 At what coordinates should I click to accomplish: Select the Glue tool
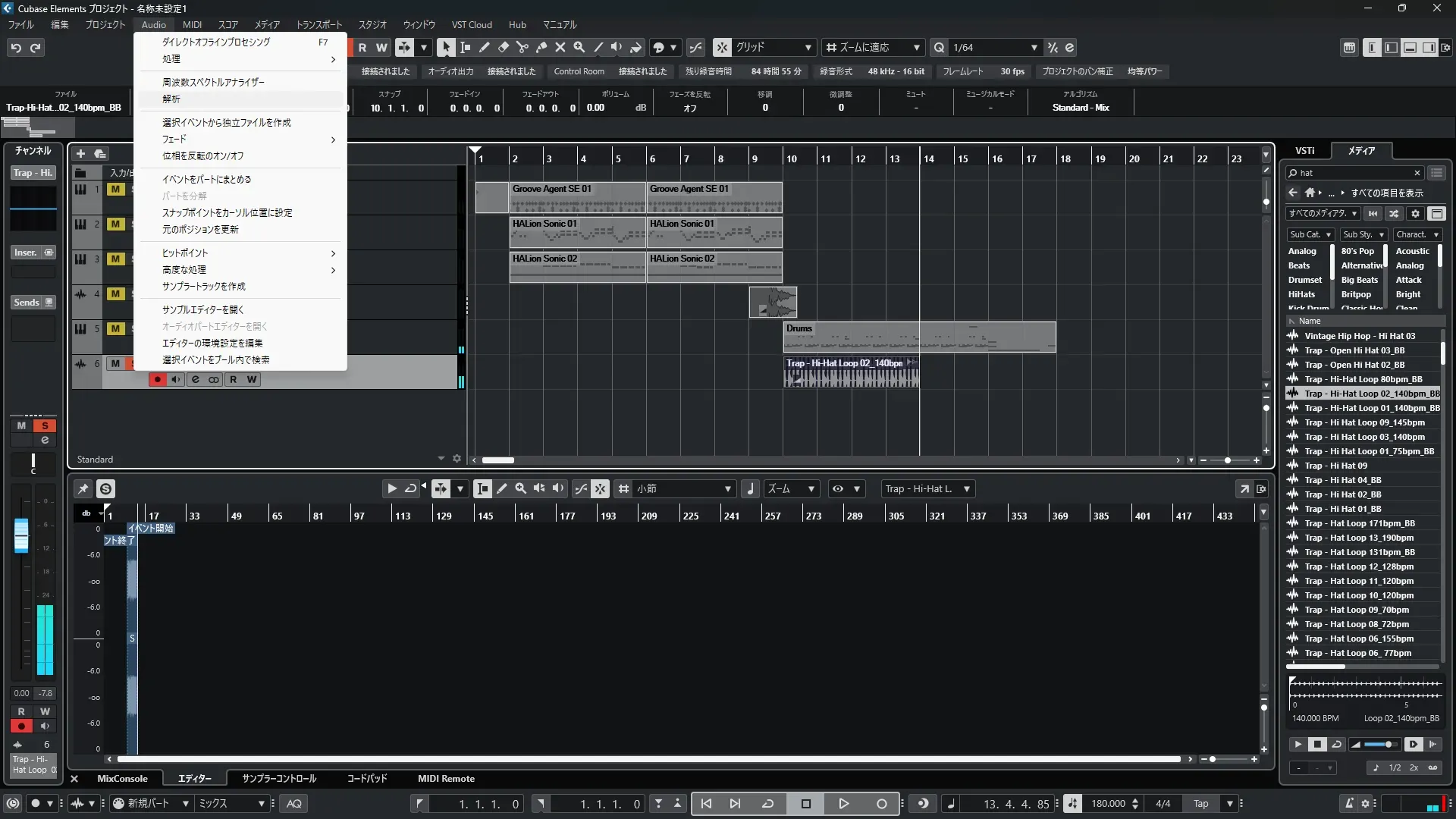point(541,47)
